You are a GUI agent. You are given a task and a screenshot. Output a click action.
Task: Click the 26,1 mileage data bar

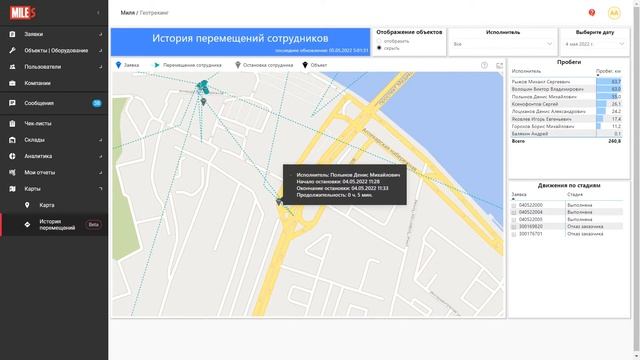coord(601,104)
